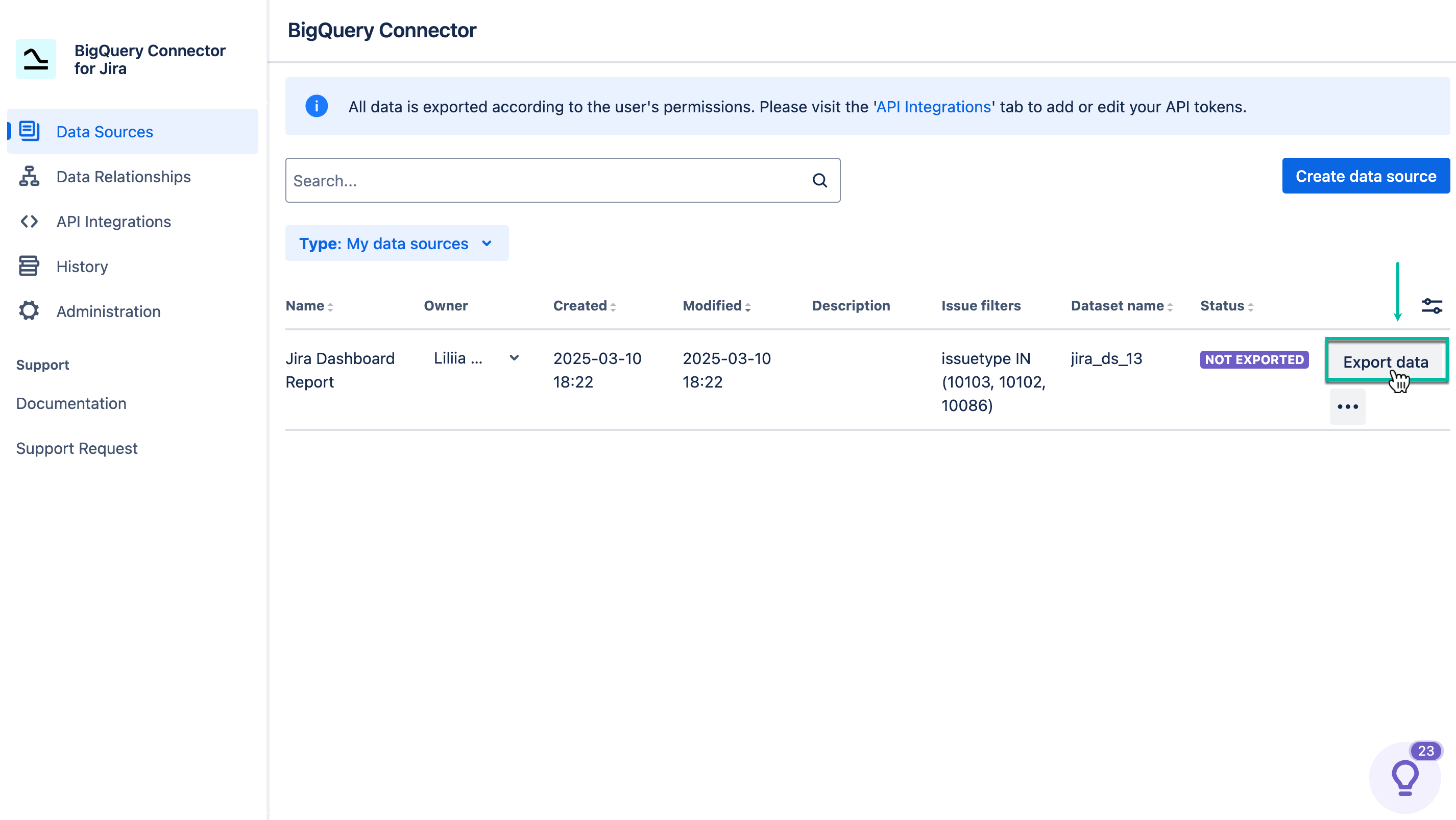
Task: Click the History icon in the sidebar
Action: pos(28,266)
